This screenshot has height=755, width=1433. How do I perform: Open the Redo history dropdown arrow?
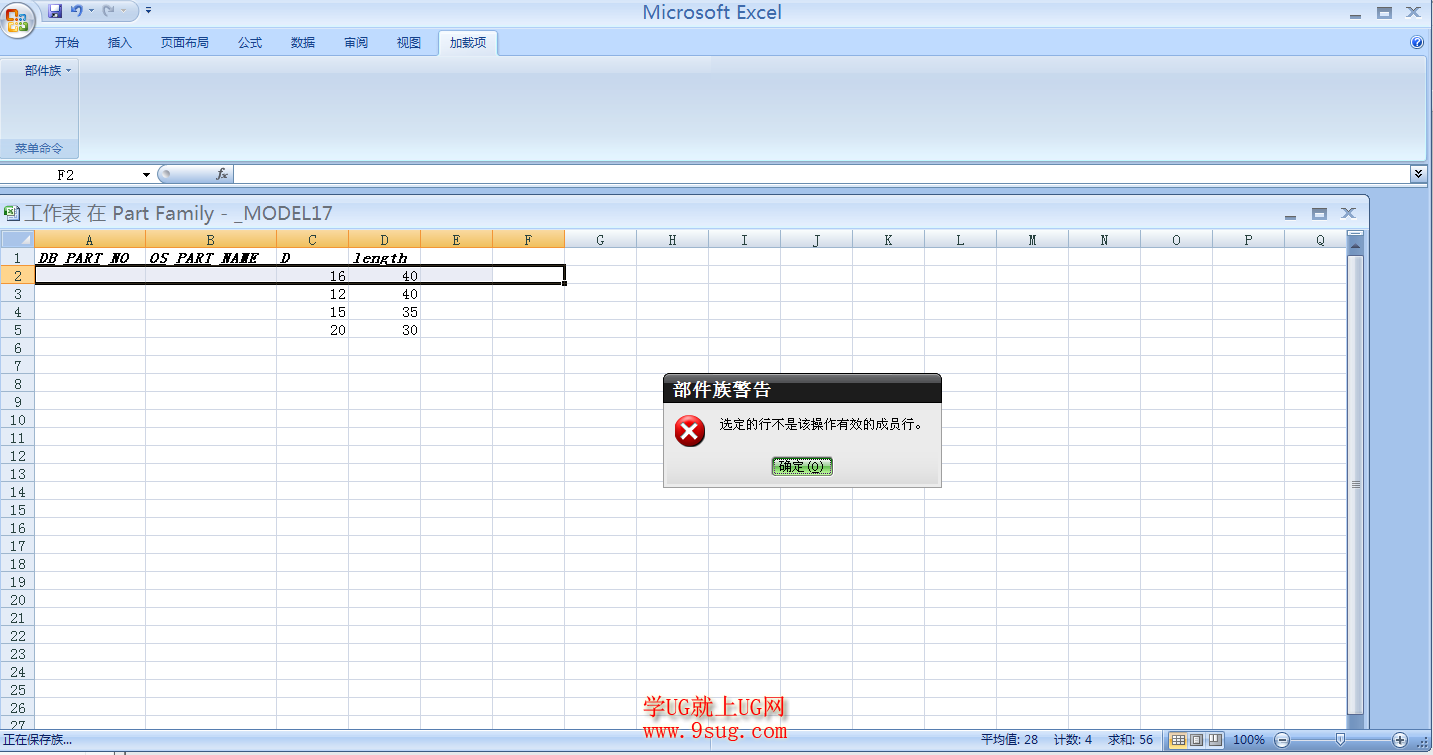click(x=123, y=11)
